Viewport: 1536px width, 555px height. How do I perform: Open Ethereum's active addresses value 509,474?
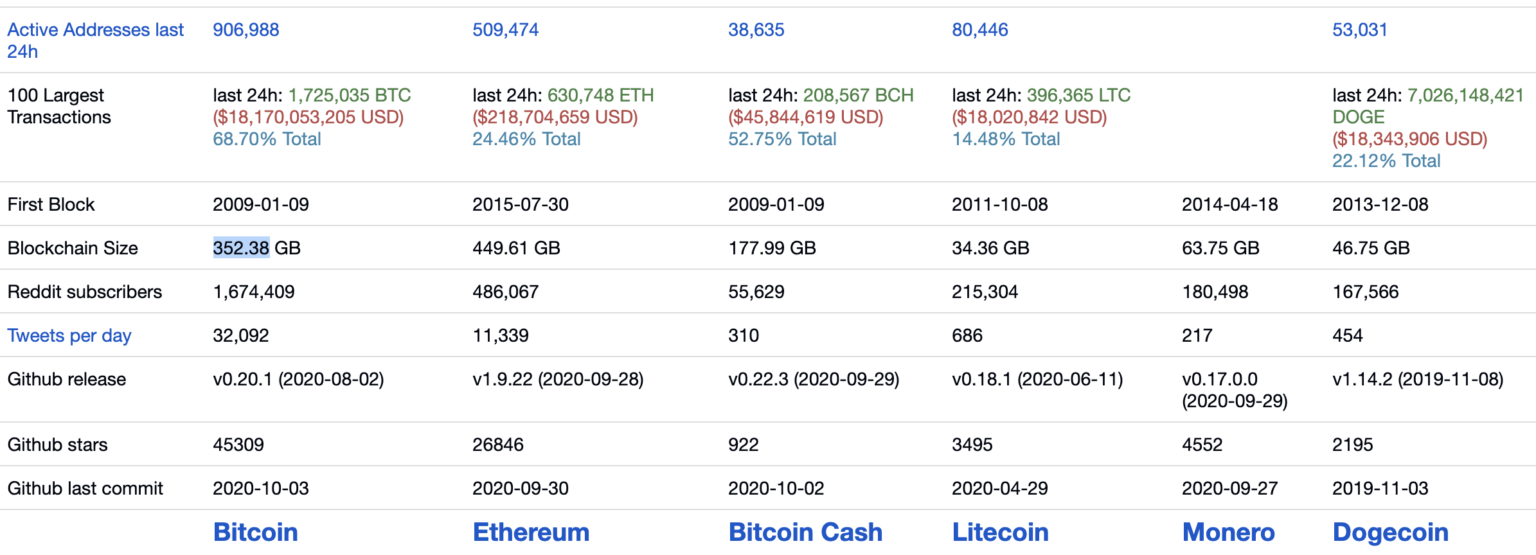pyautogui.click(x=505, y=30)
